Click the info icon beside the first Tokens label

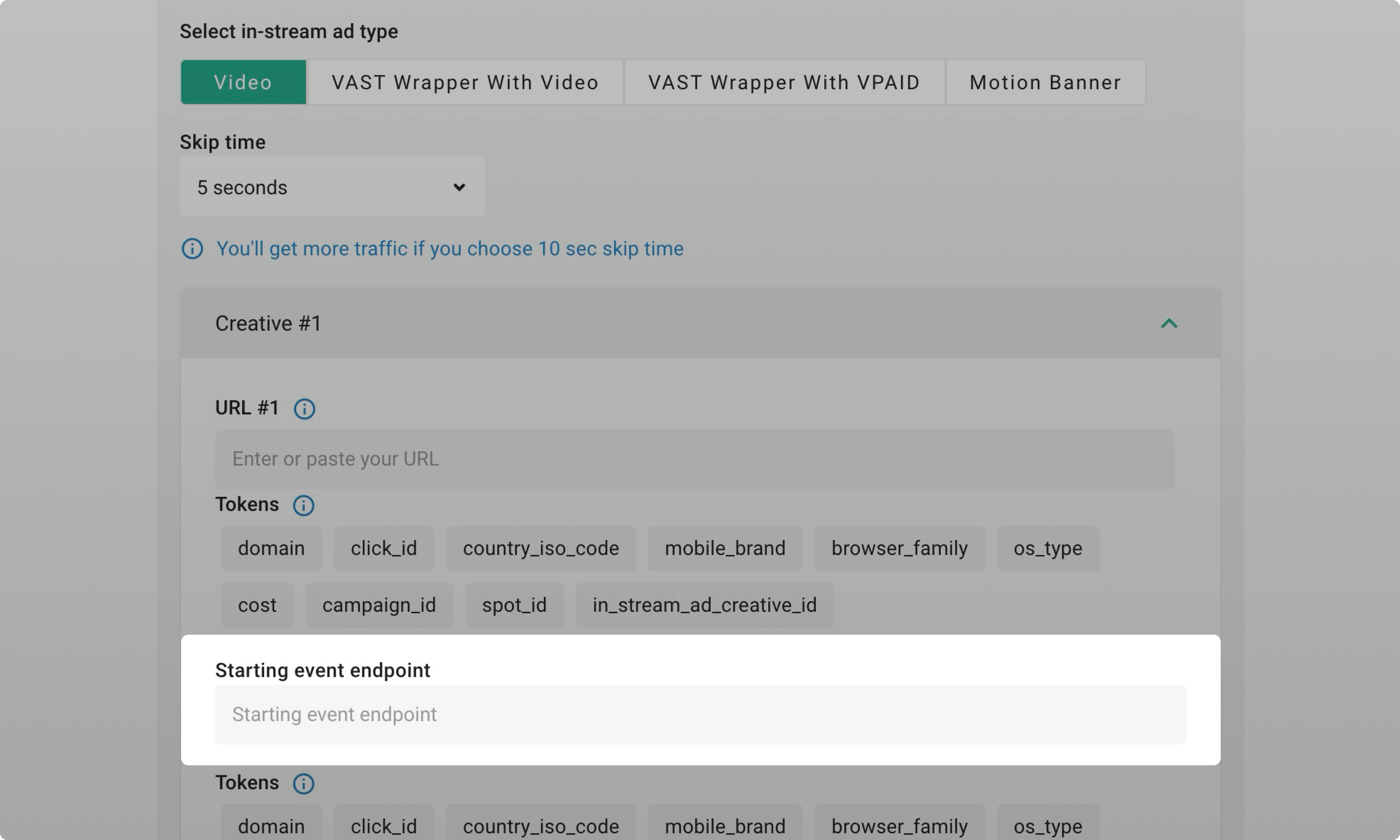(x=304, y=505)
